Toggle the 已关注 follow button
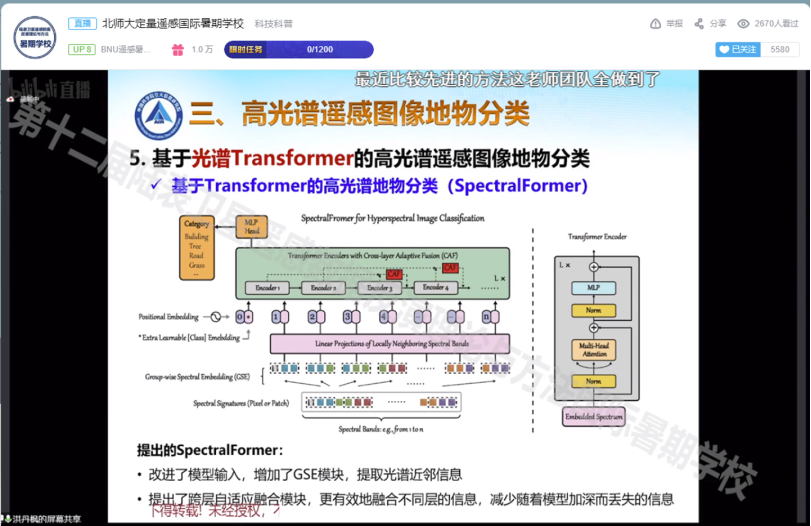 coord(738,49)
